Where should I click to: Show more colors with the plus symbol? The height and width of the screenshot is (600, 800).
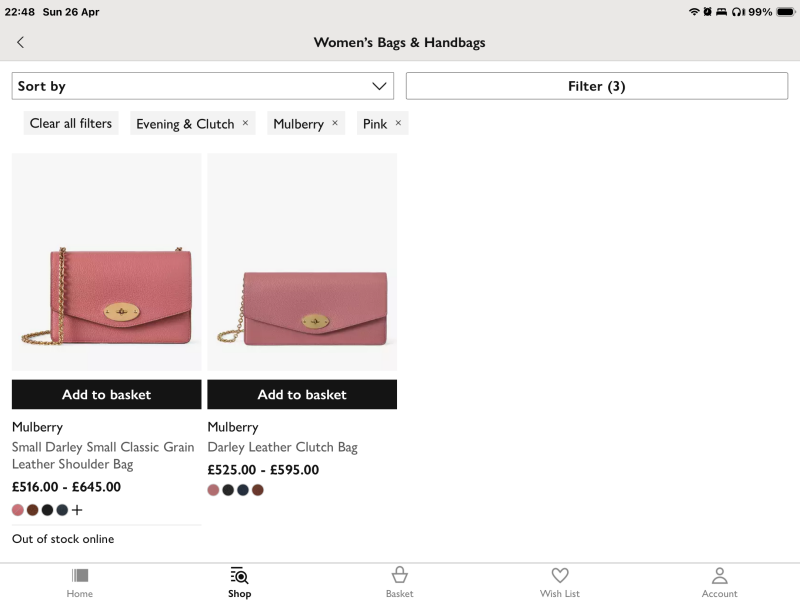[x=77, y=510]
